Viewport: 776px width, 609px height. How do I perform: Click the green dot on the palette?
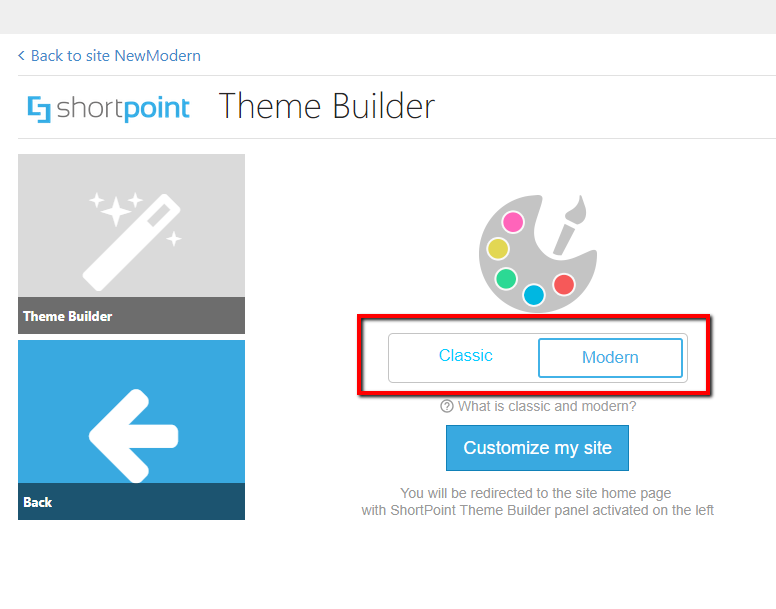506,279
